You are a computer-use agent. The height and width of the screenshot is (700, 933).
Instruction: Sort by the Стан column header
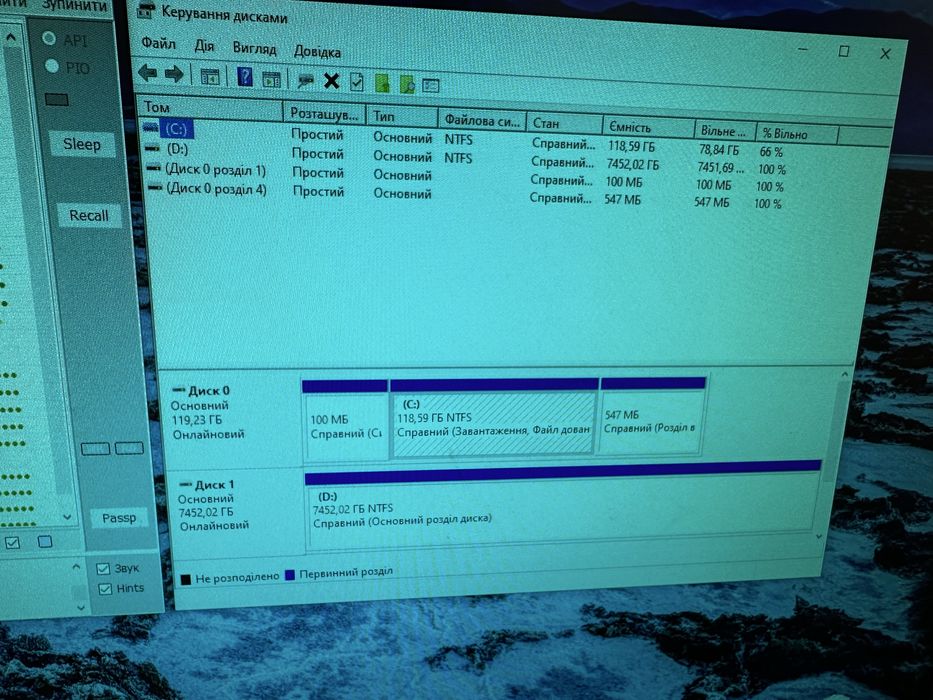point(563,124)
